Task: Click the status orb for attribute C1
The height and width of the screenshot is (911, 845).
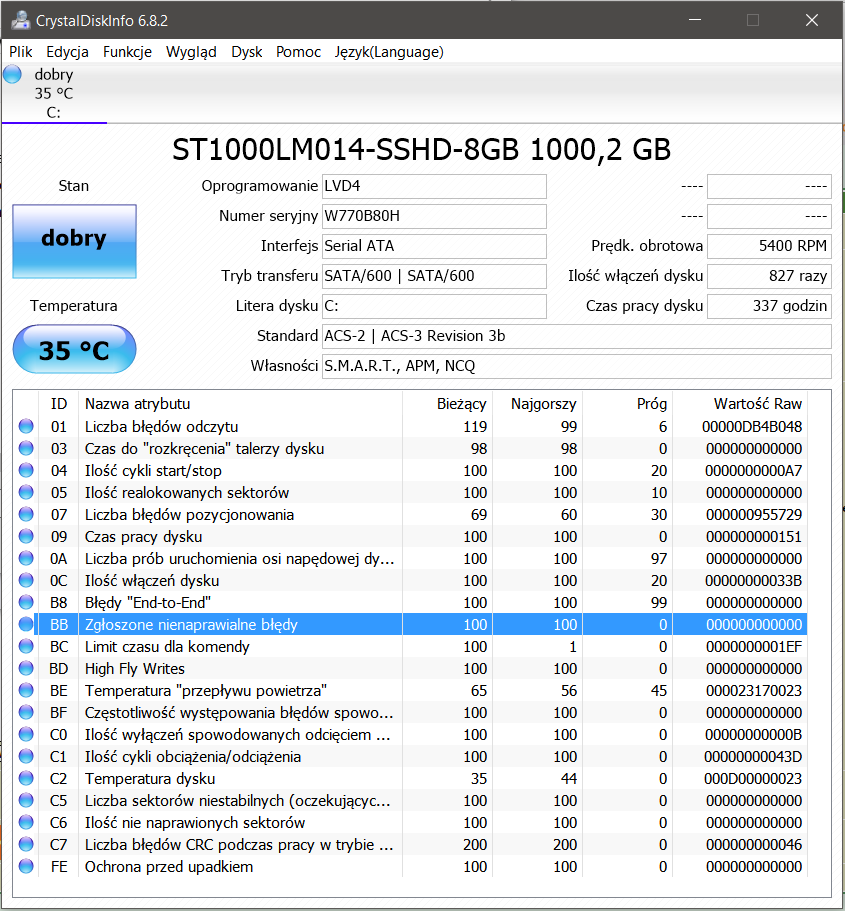Action: pos(26,757)
